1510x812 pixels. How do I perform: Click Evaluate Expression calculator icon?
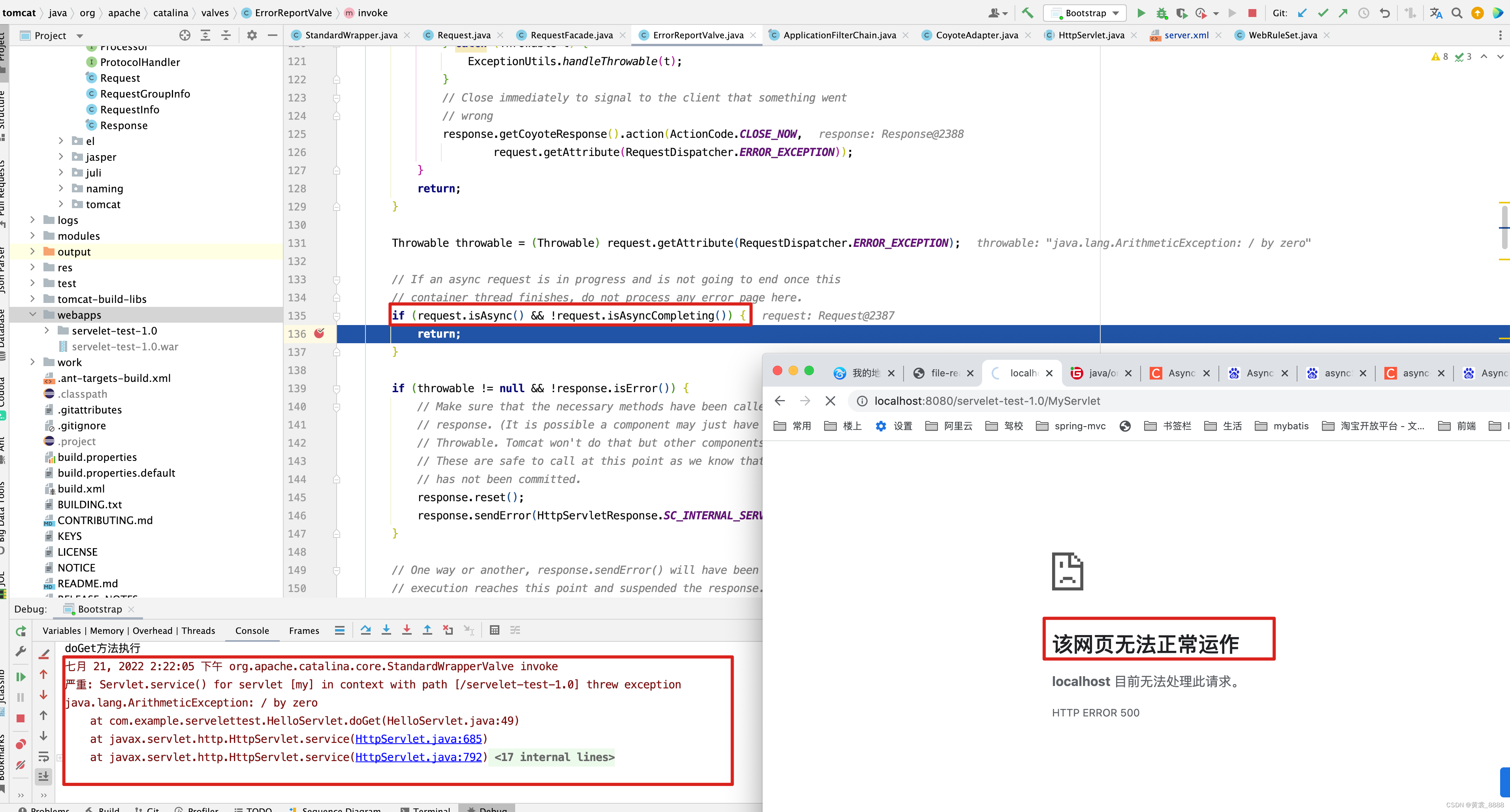pyautogui.click(x=494, y=630)
